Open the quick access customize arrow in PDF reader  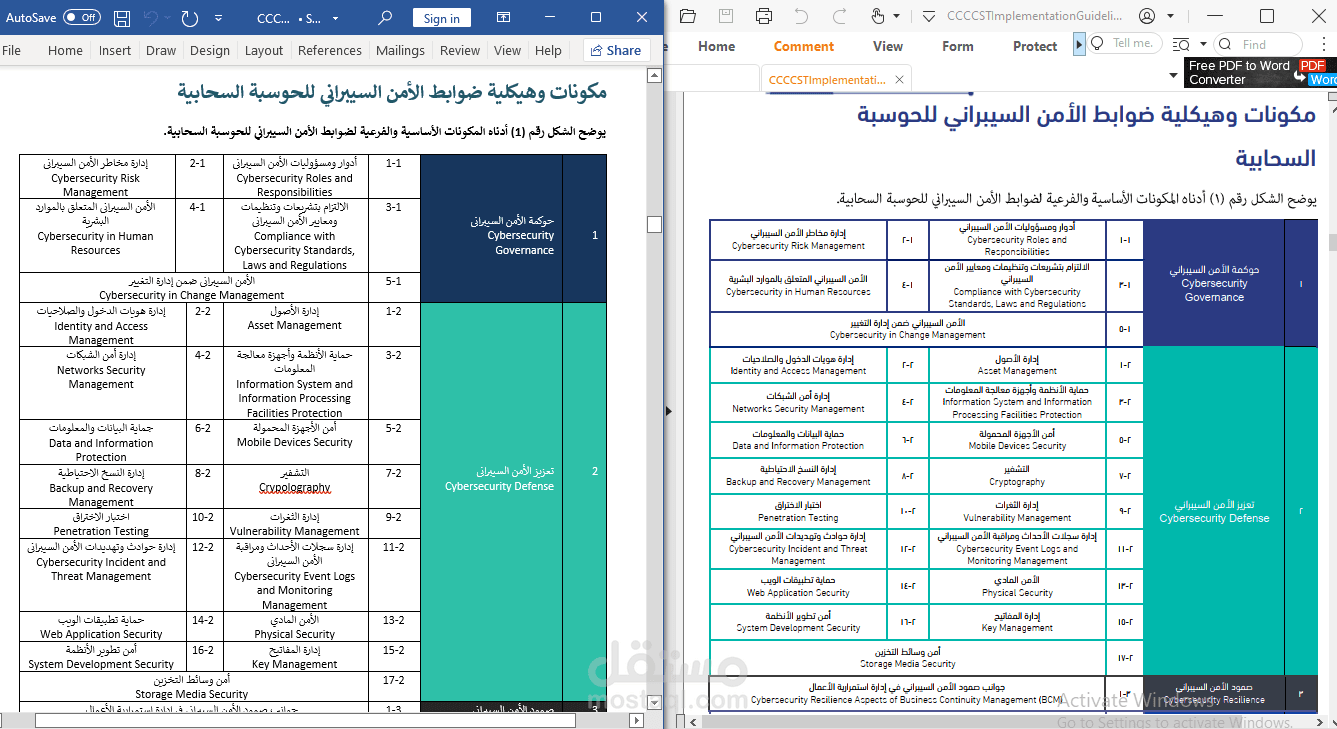[929, 17]
